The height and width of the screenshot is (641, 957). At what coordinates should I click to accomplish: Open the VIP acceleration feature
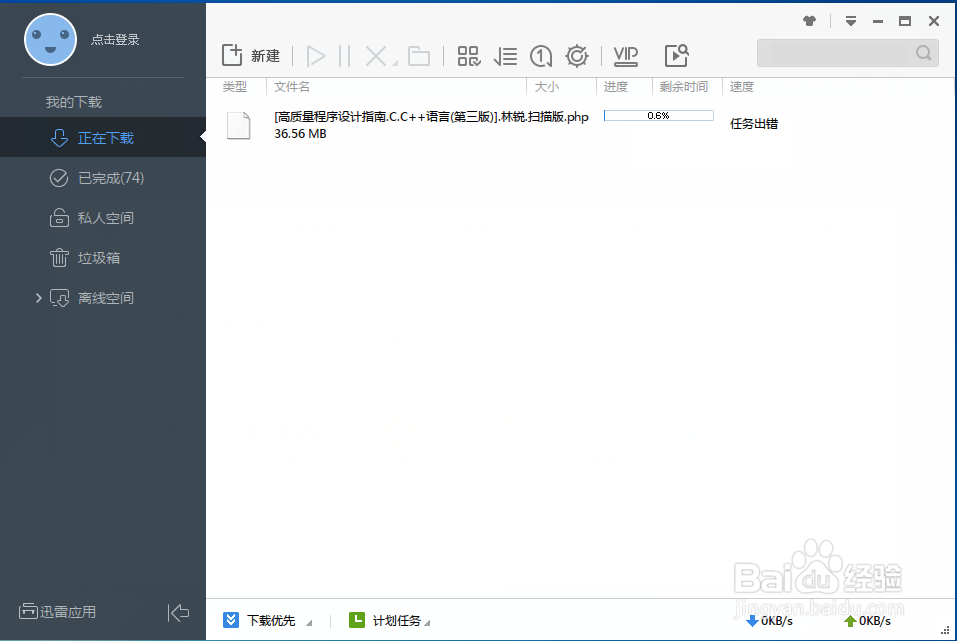(625, 56)
